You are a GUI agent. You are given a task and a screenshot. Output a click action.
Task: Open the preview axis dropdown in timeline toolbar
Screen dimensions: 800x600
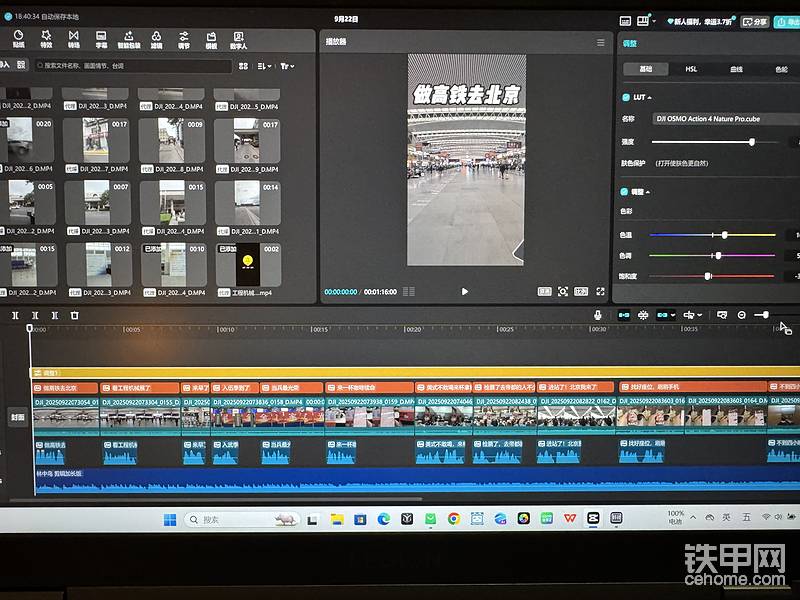tap(693, 315)
